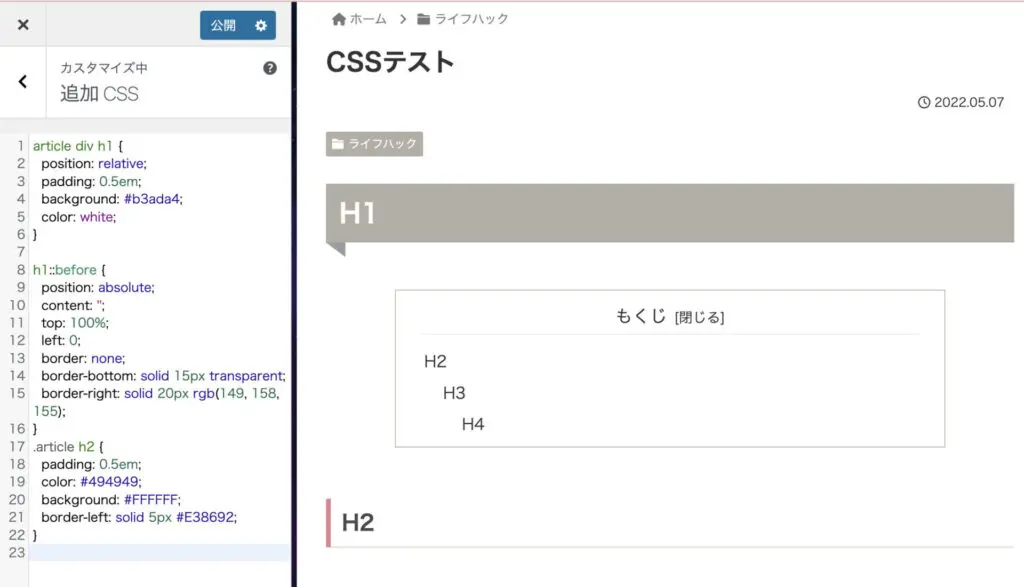Click the 'article div h1 {' selector line
Viewport: 1024px width, 587px height.
78,146
